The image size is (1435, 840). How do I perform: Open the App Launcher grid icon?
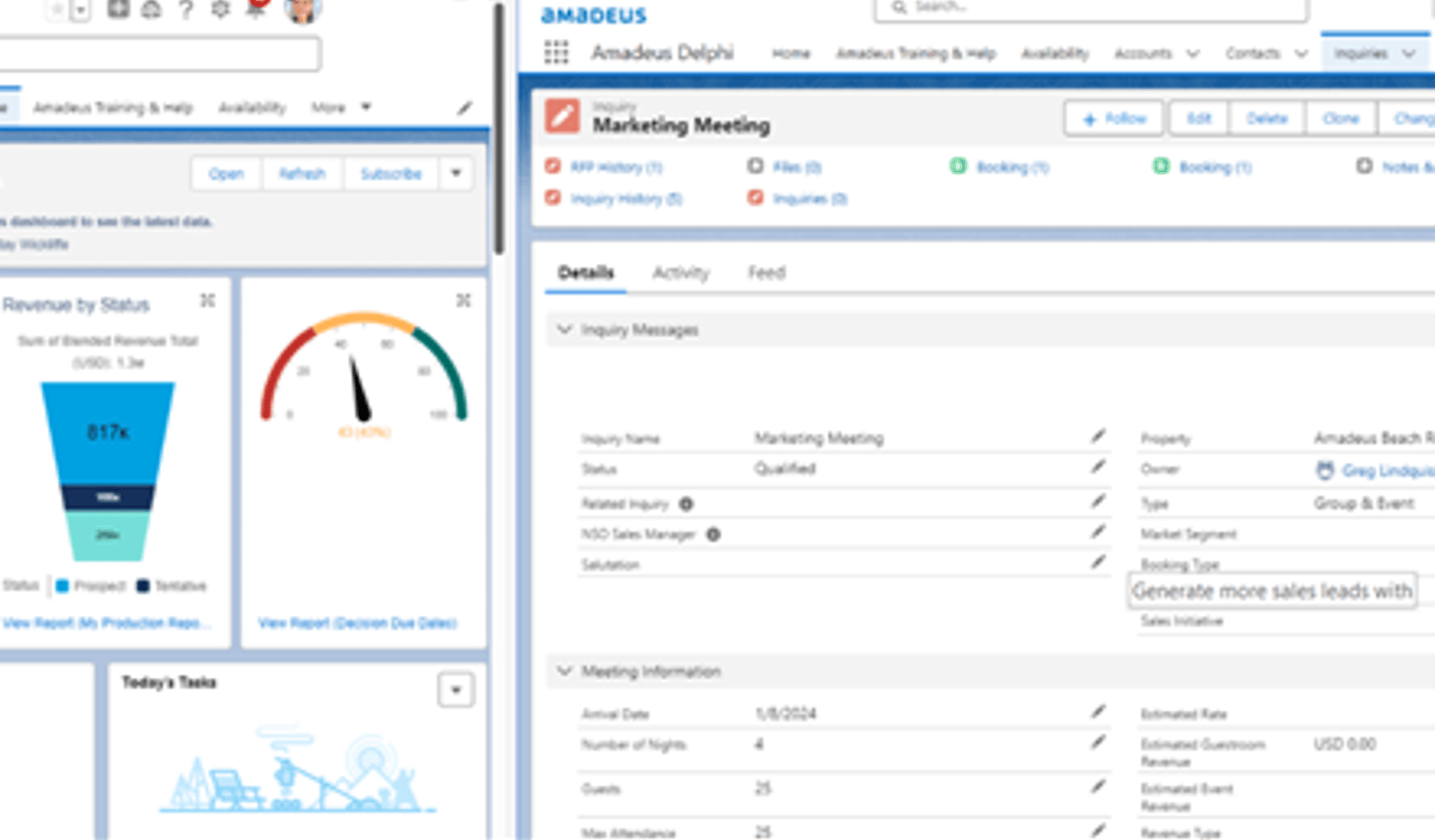556,53
